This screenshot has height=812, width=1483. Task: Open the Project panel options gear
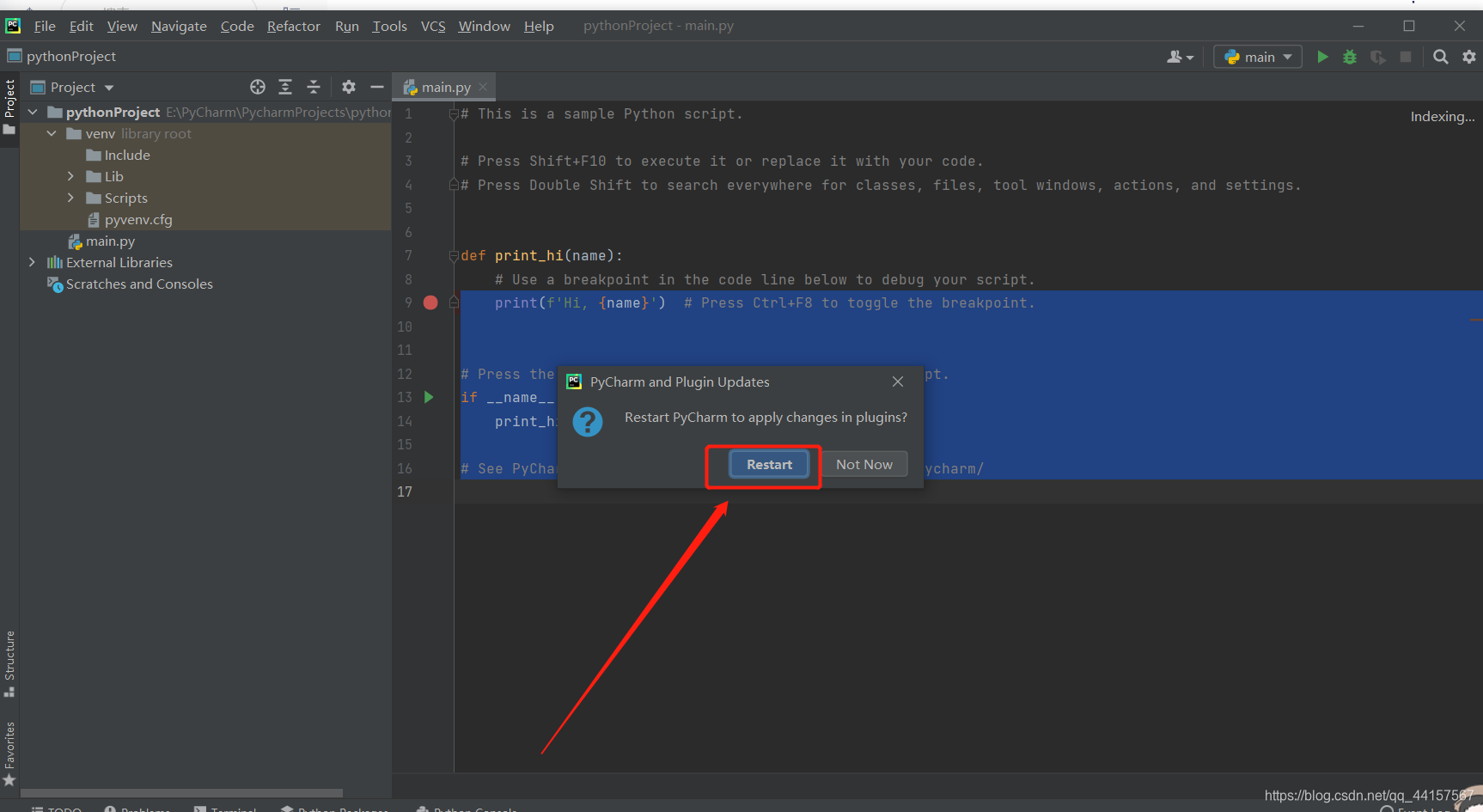[349, 87]
